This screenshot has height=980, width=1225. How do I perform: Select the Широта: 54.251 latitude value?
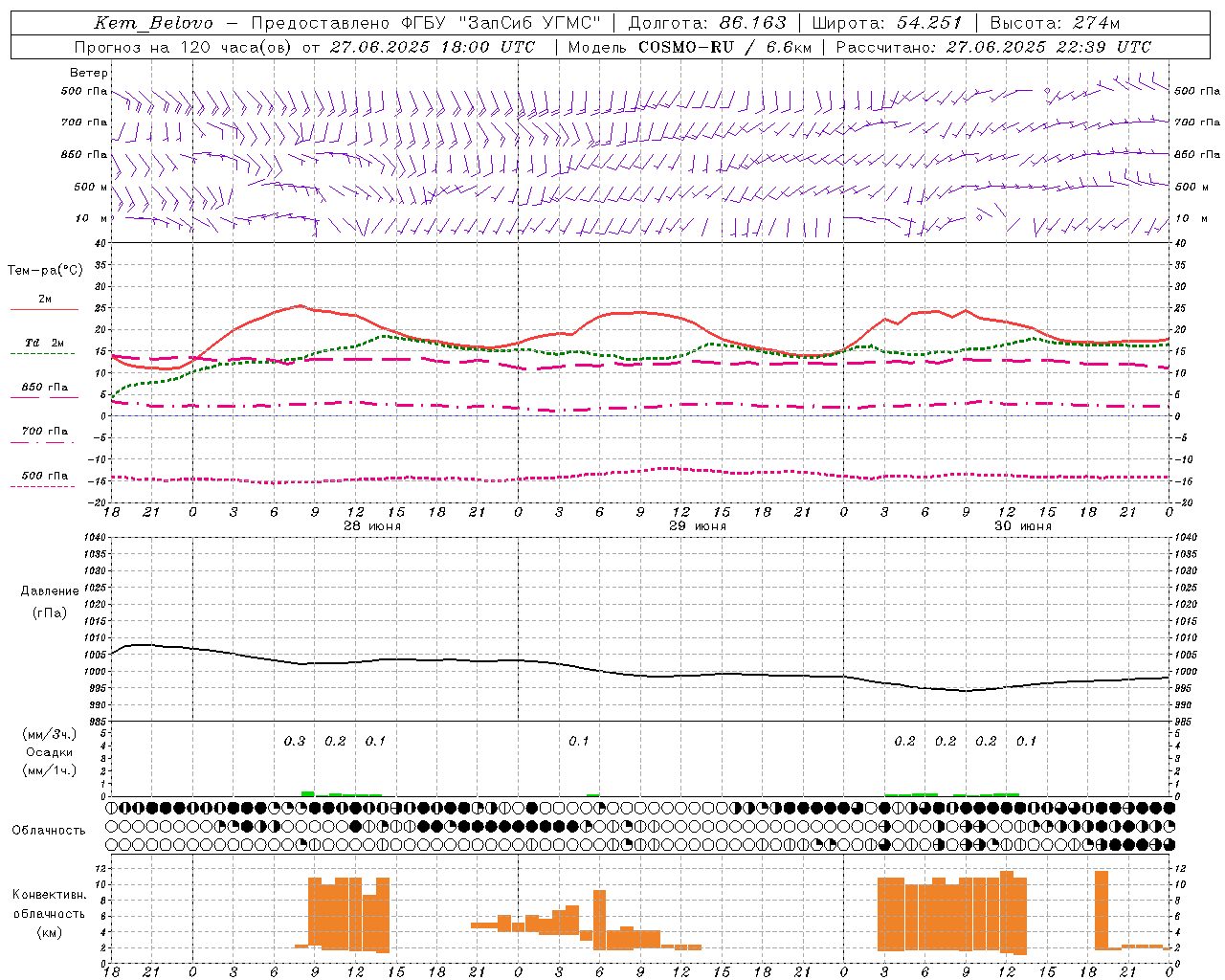(886, 23)
